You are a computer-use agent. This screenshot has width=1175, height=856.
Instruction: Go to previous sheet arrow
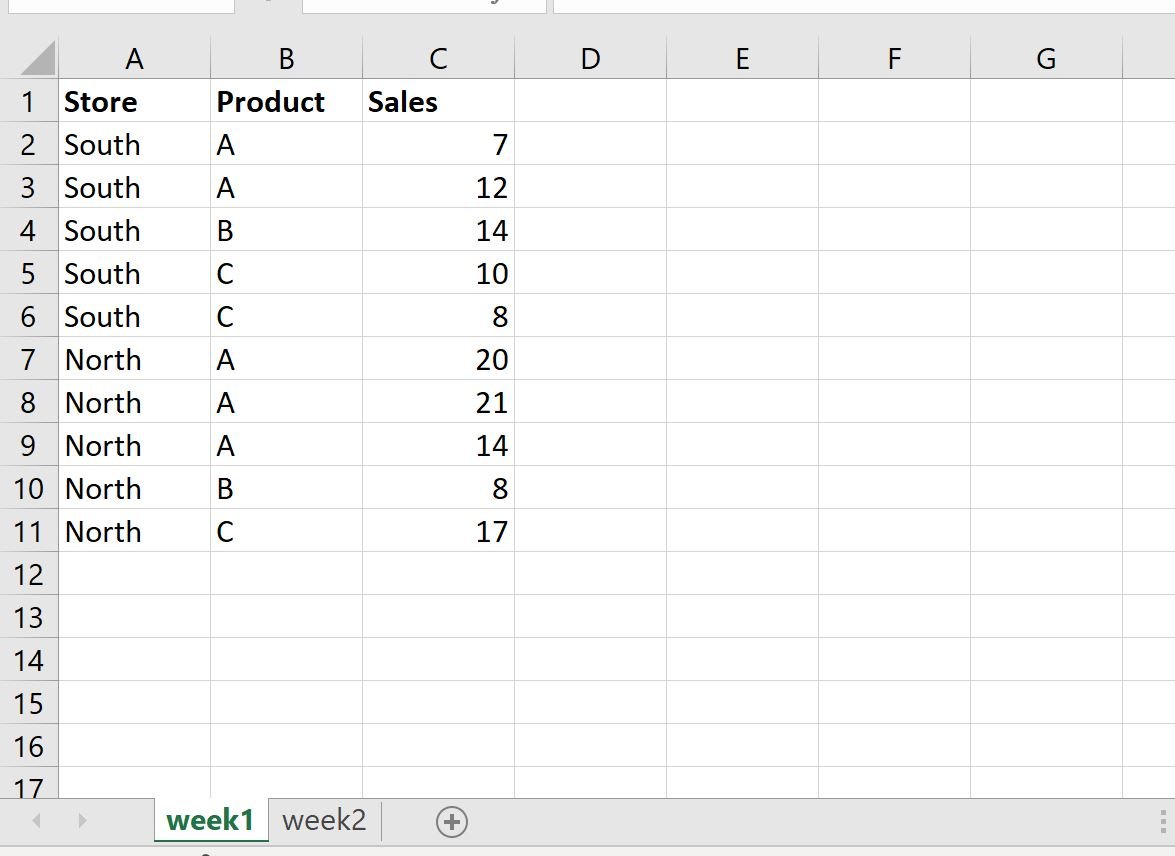tap(36, 821)
